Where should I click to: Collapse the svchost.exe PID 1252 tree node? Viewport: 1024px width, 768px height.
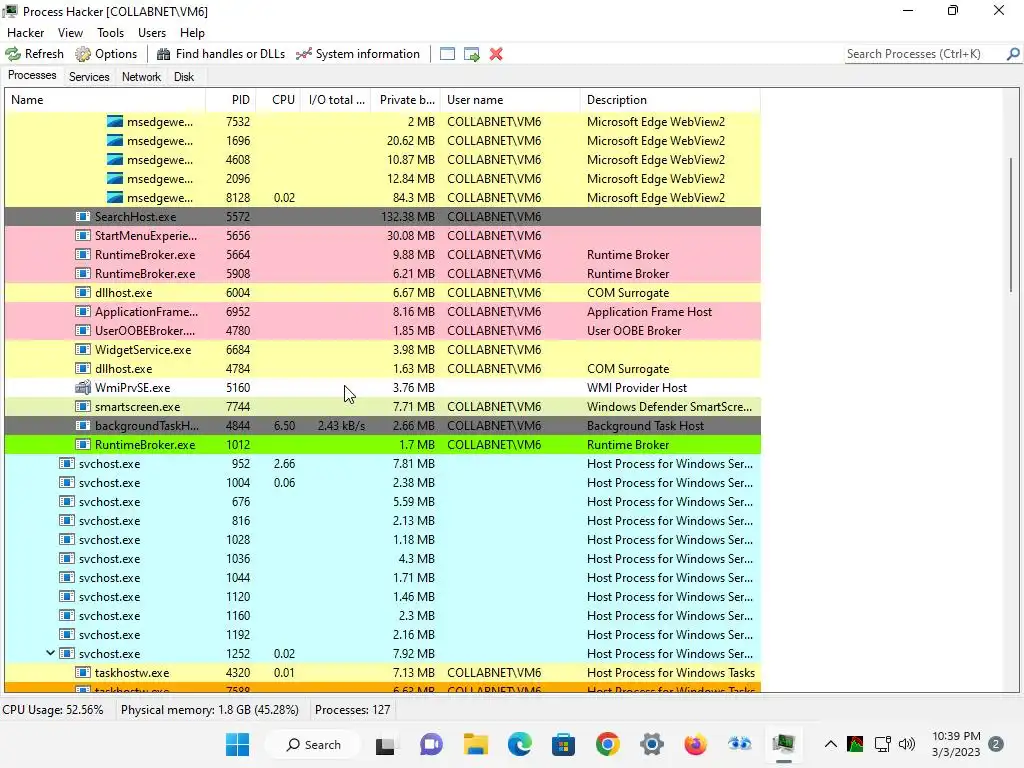click(x=50, y=653)
